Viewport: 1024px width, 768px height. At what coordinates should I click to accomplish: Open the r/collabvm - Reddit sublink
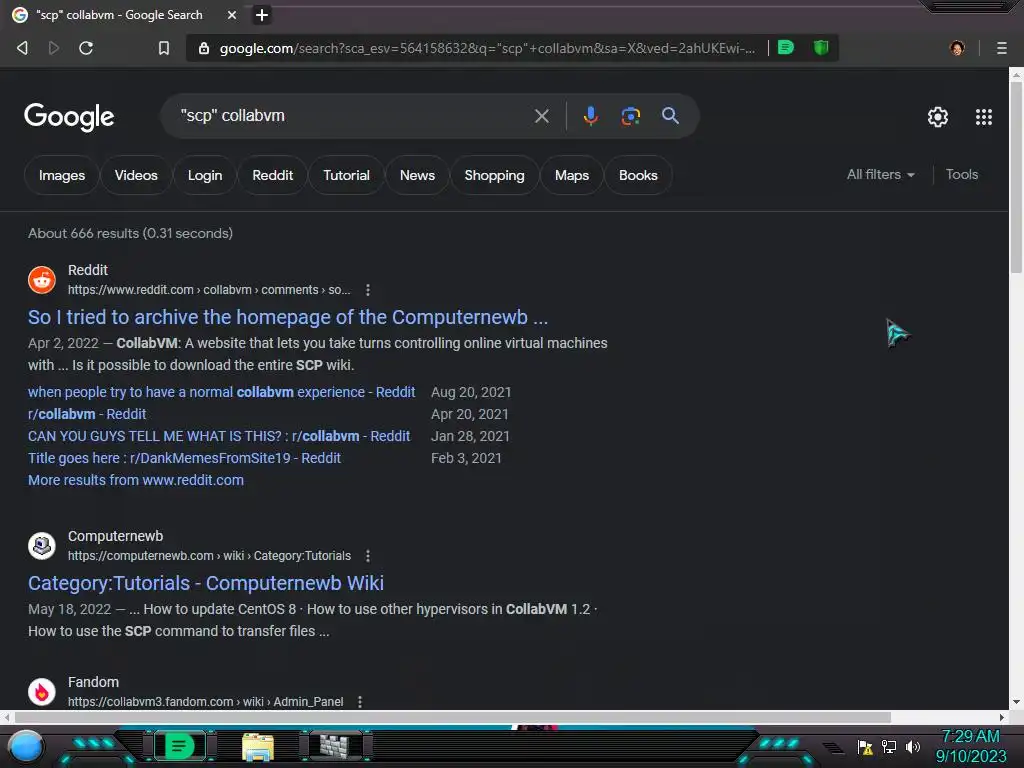pos(87,414)
